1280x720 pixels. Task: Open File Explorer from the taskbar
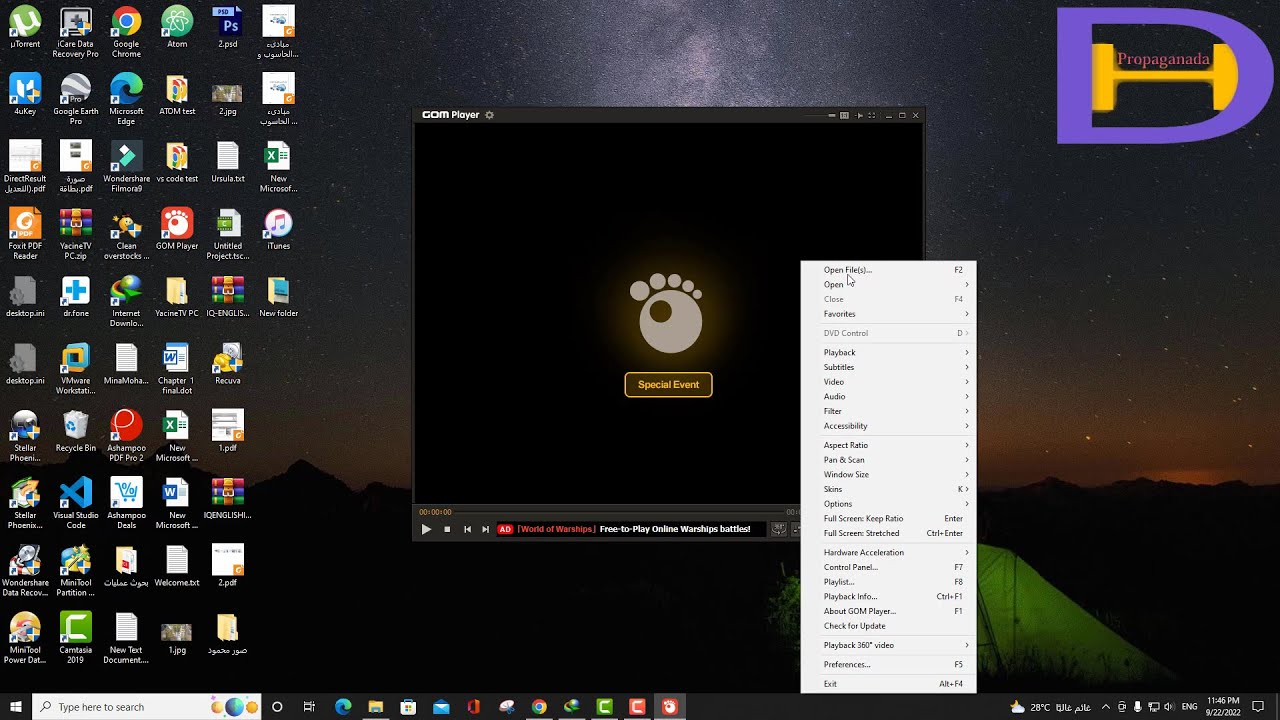[376, 707]
